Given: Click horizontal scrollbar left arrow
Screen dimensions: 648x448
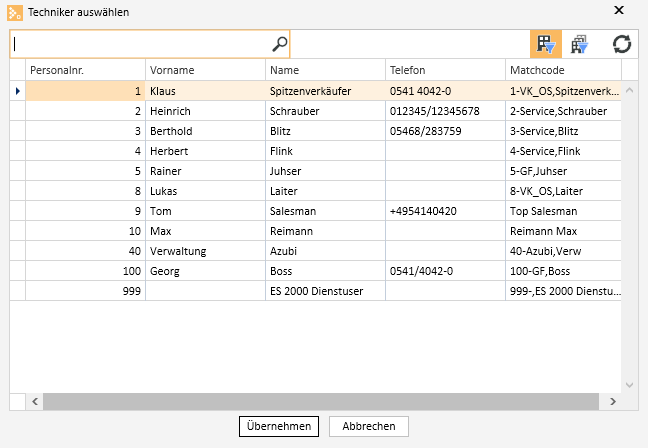Looking at the screenshot, I should pos(35,401).
